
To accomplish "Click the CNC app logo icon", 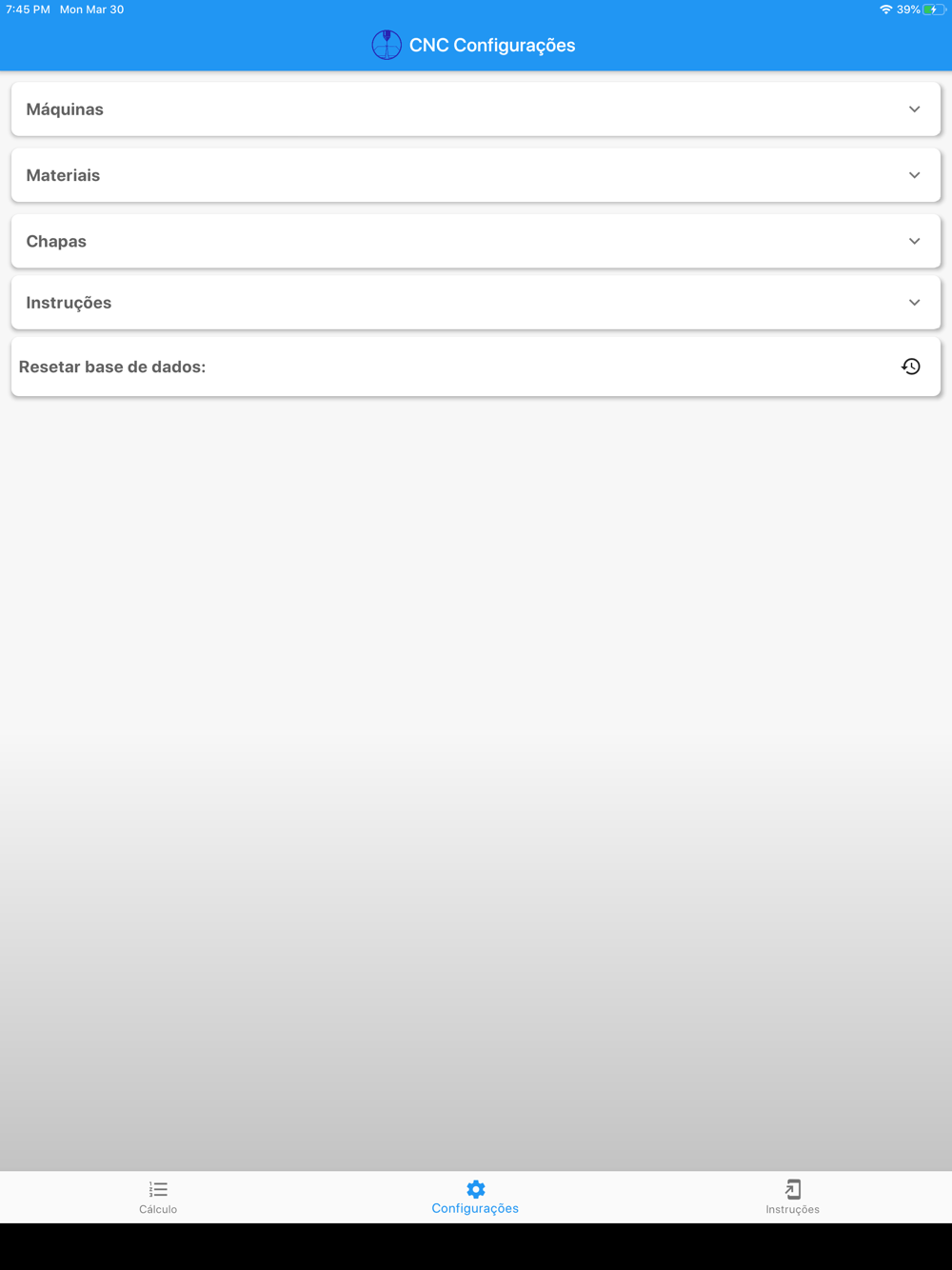I will coord(387,45).
